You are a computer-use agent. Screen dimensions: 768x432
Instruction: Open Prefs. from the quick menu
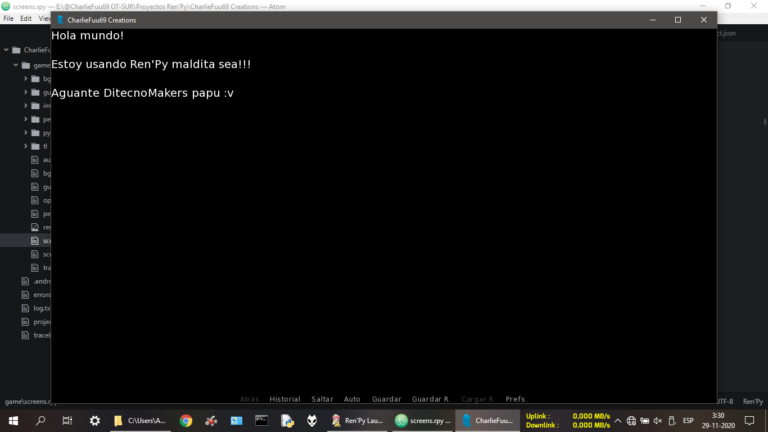point(516,399)
